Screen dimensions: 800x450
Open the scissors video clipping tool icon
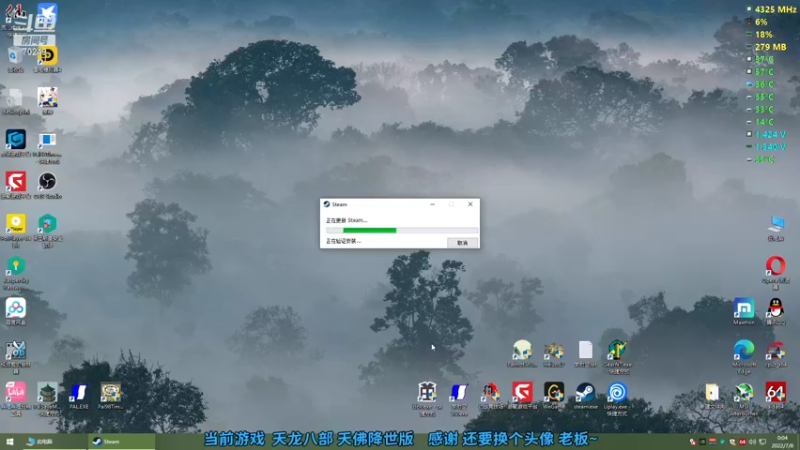click(x=16, y=355)
